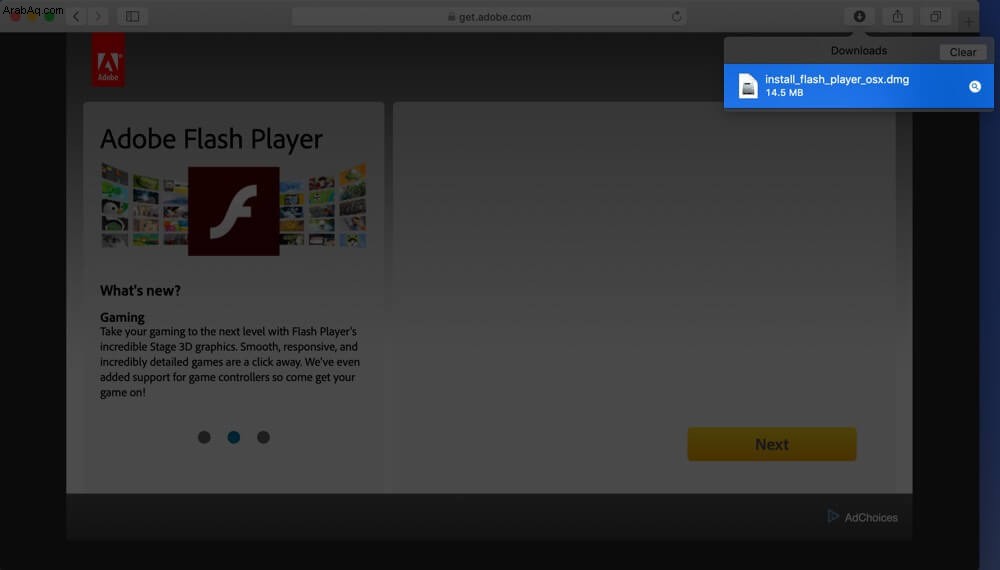Add a new tab with plus button
The height and width of the screenshot is (570, 1000).
tap(969, 22)
